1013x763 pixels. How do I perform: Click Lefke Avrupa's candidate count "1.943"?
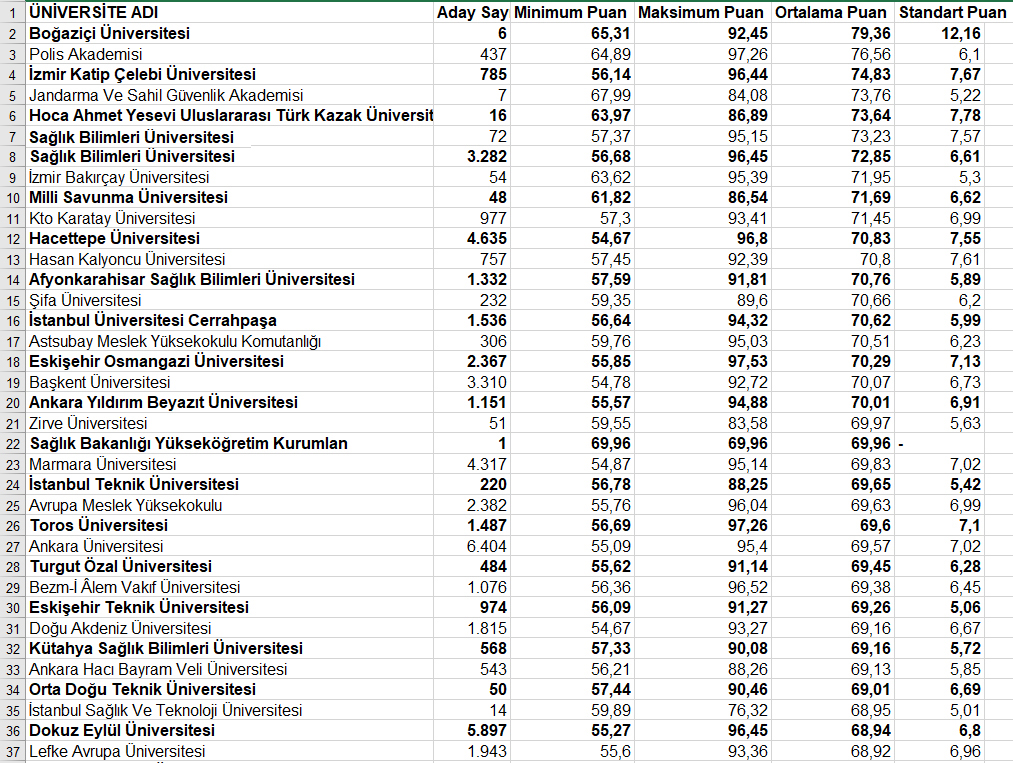(x=472, y=751)
